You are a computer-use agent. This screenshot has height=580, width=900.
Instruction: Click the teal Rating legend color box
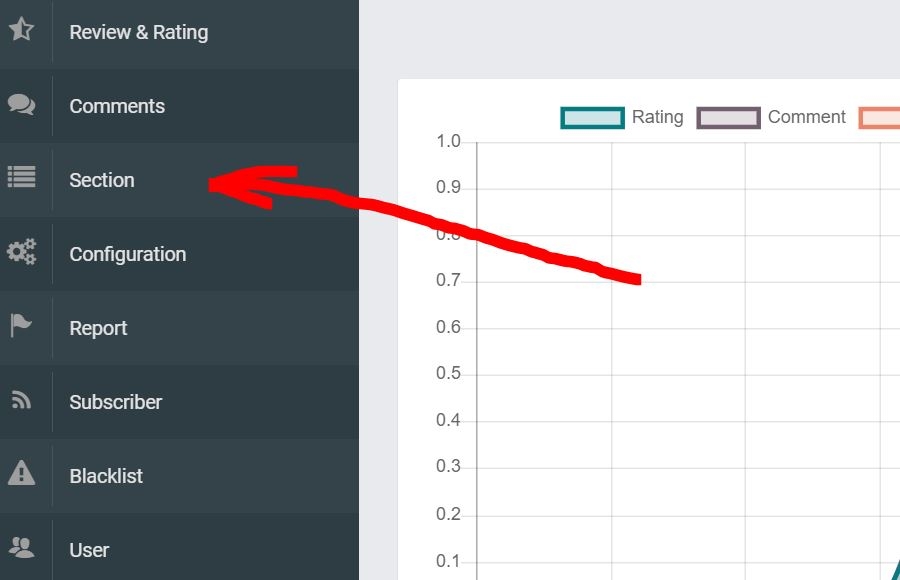(x=592, y=118)
